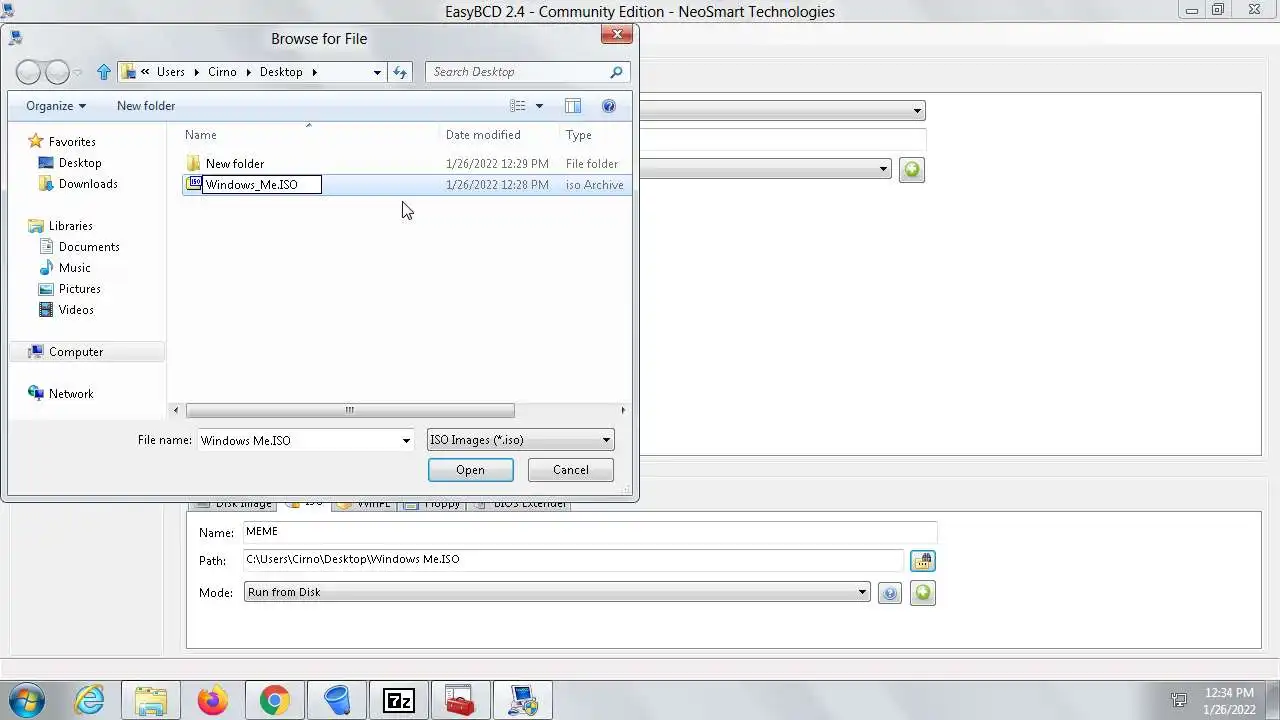
Task: Select the New folder row text
Action: pos(235,164)
